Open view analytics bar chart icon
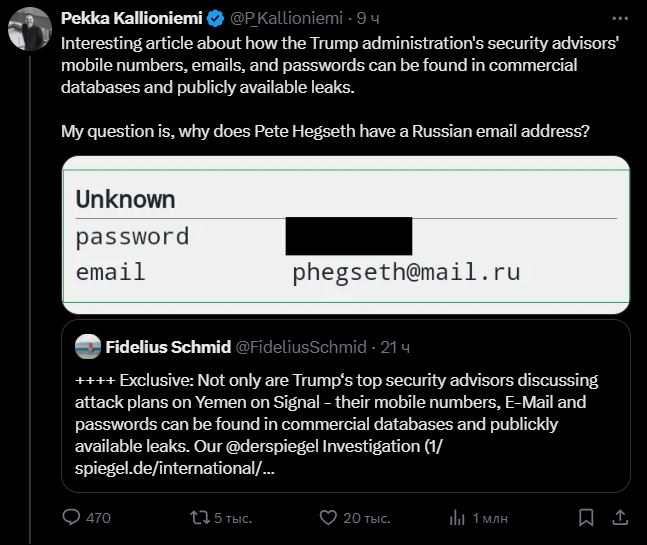 tap(457, 517)
